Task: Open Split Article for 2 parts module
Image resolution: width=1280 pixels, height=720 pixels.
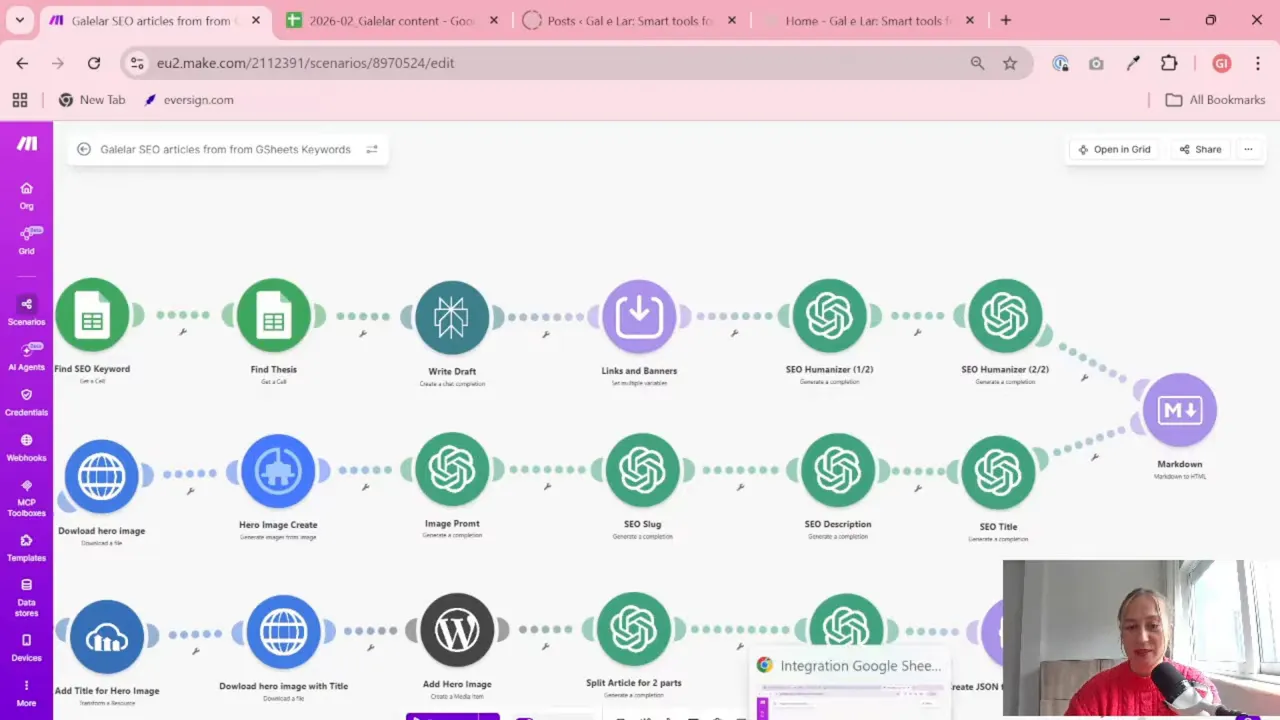Action: [x=633, y=629]
